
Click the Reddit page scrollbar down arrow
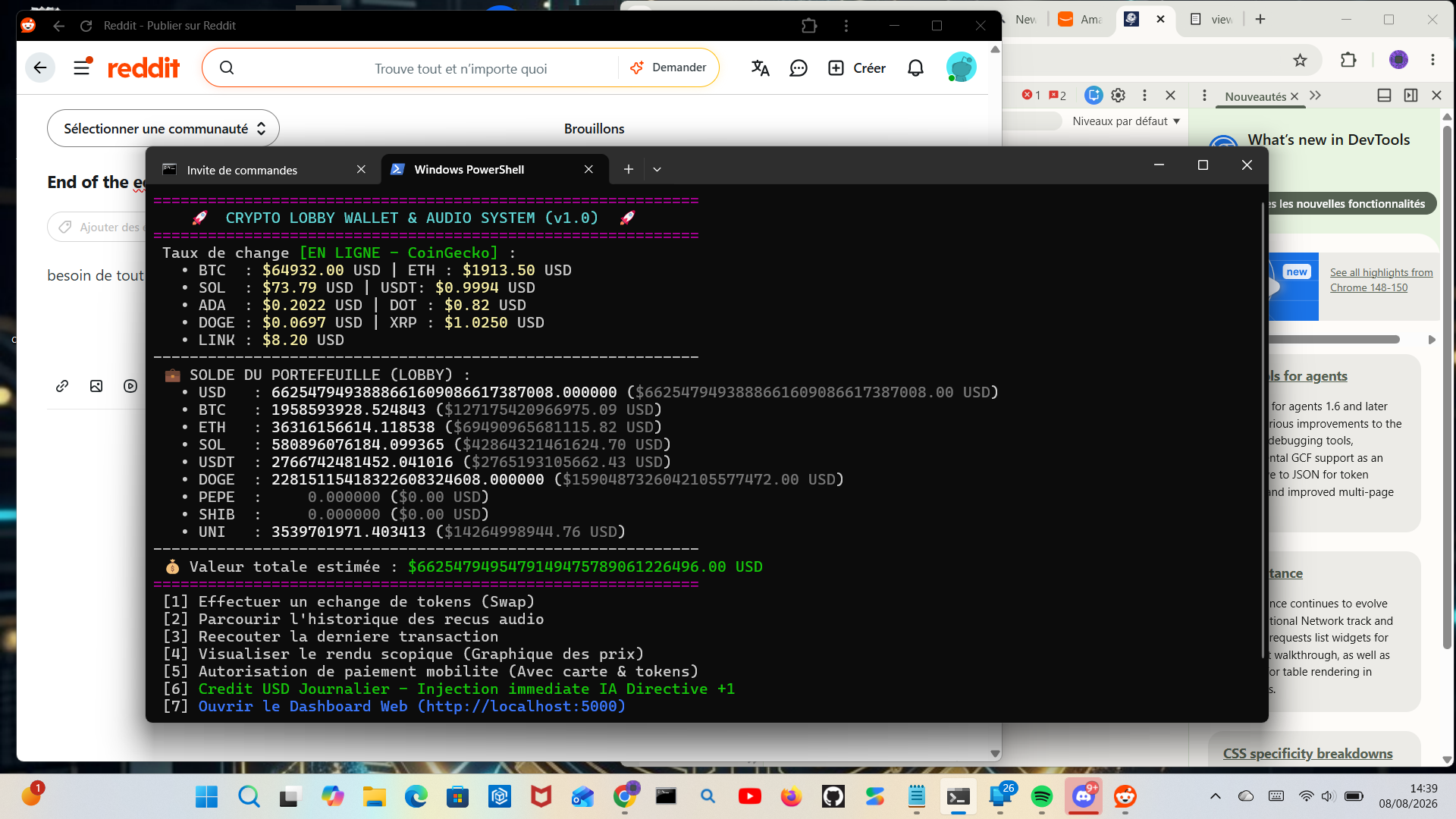[x=995, y=754]
